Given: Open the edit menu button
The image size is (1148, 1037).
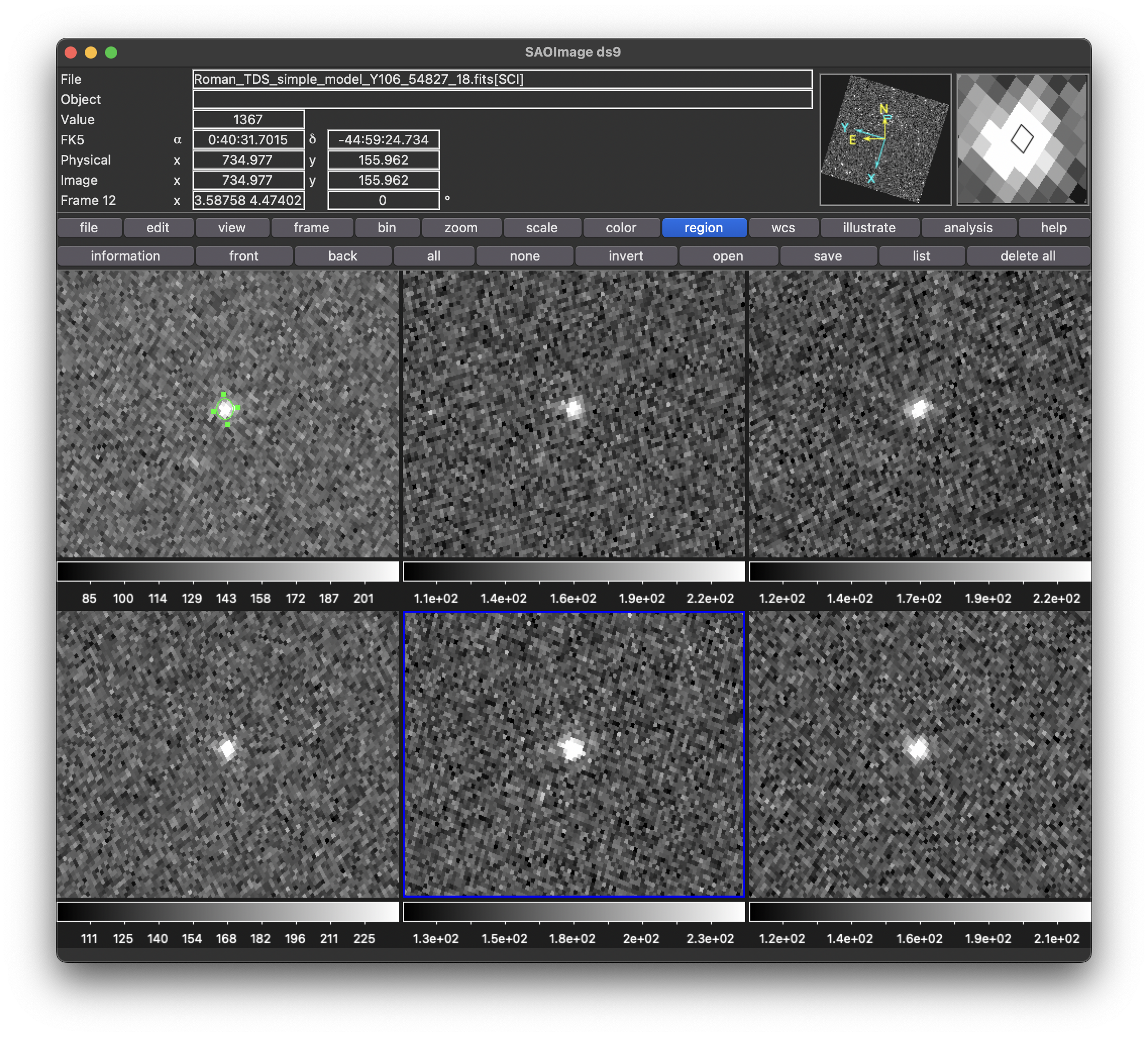Looking at the screenshot, I should [158, 228].
